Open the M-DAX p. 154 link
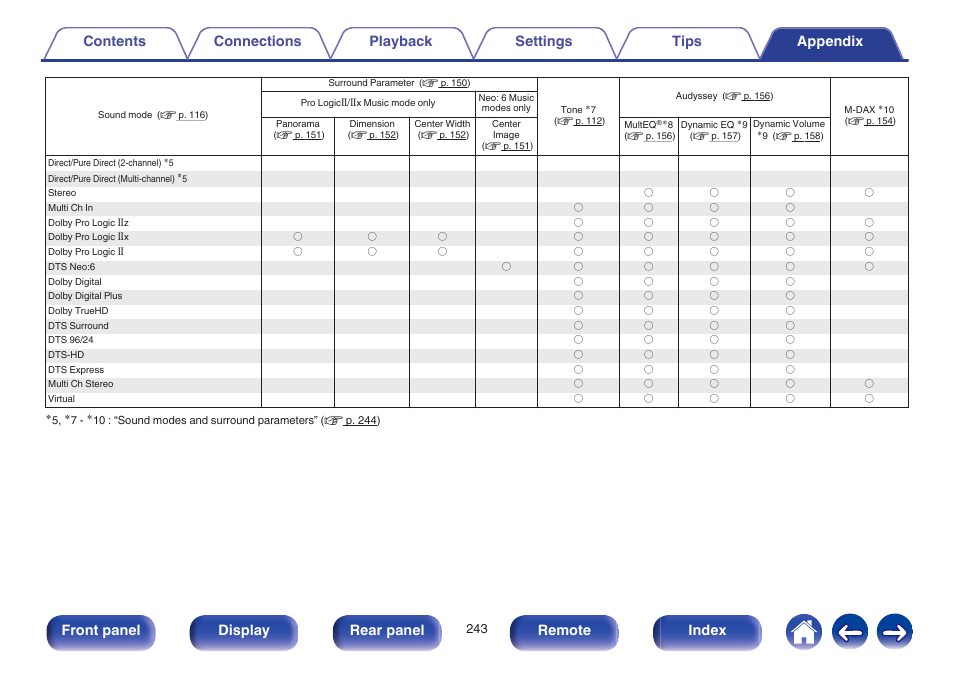The image size is (954, 673). point(879,121)
